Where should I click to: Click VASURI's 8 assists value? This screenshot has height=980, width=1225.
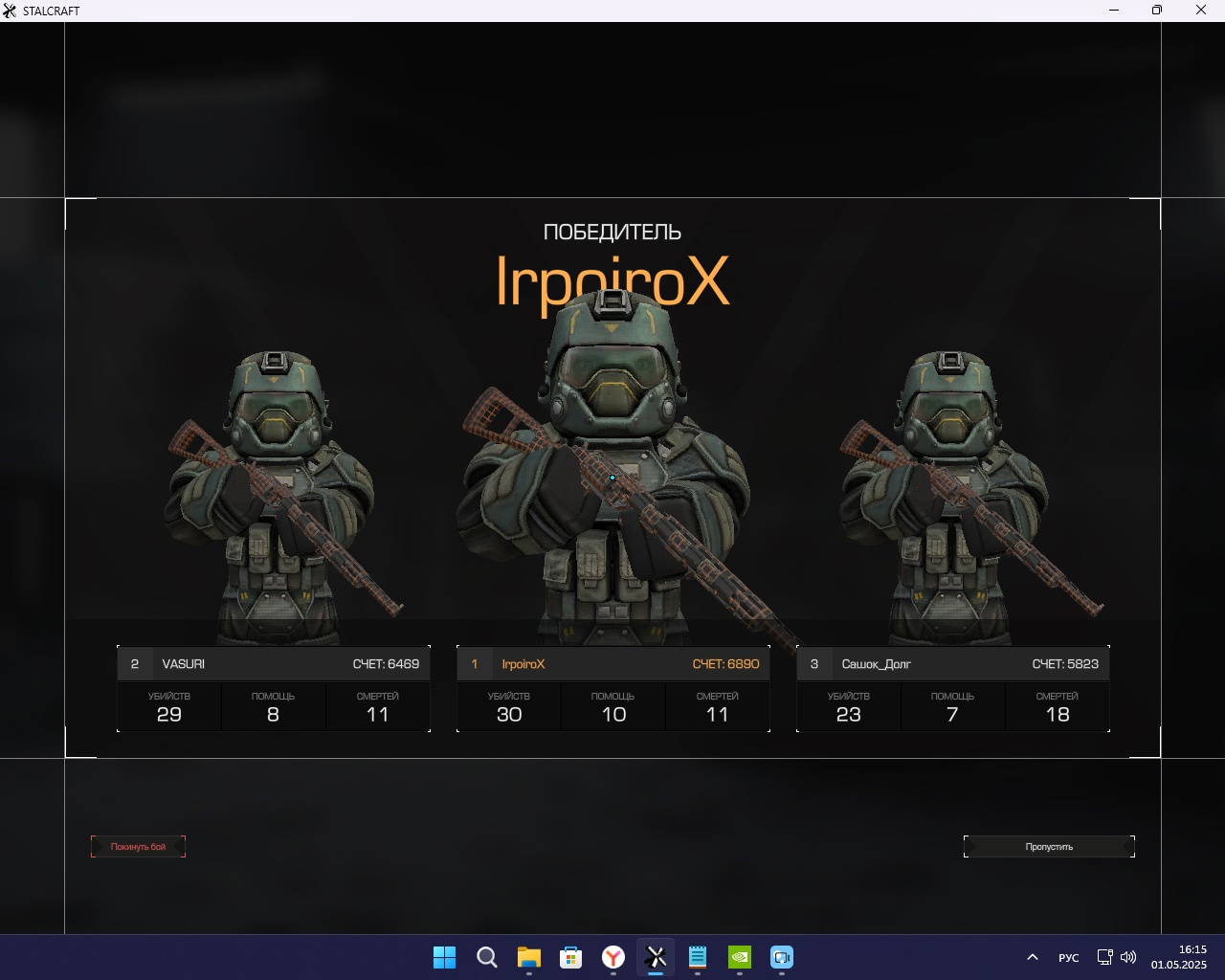pos(273,715)
